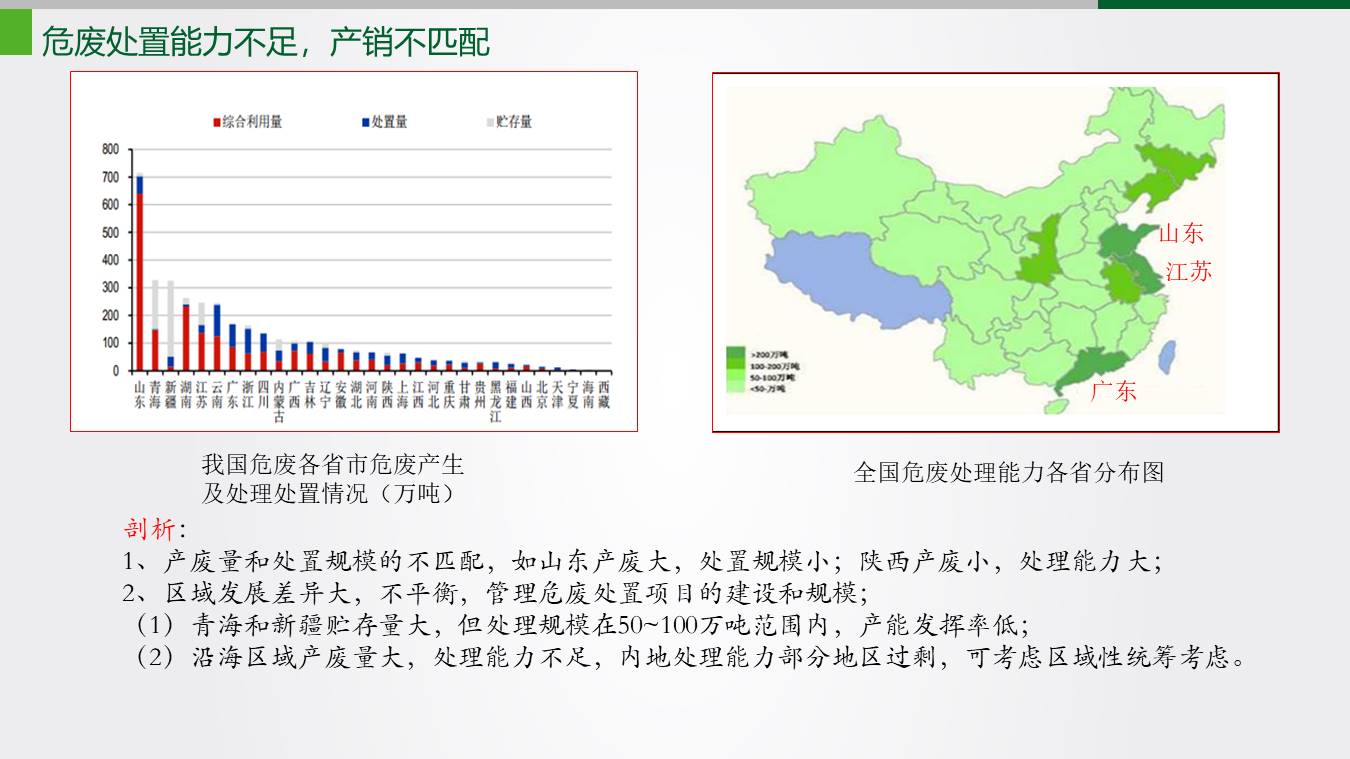The height and width of the screenshot is (759, 1350).
Task: Select the caption 全国危废处理能力各省分布图
Action: click(x=1009, y=472)
